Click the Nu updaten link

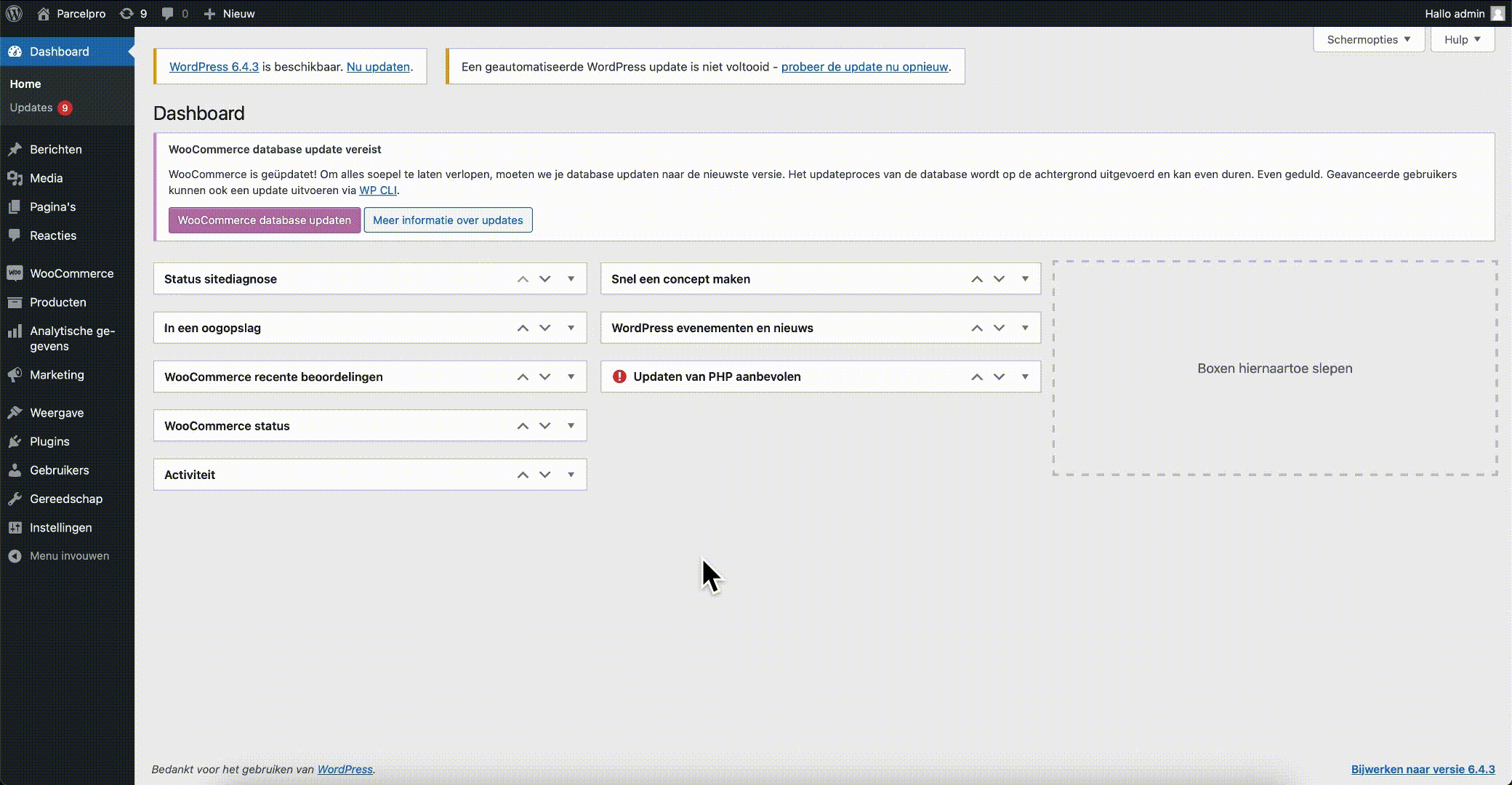point(378,67)
